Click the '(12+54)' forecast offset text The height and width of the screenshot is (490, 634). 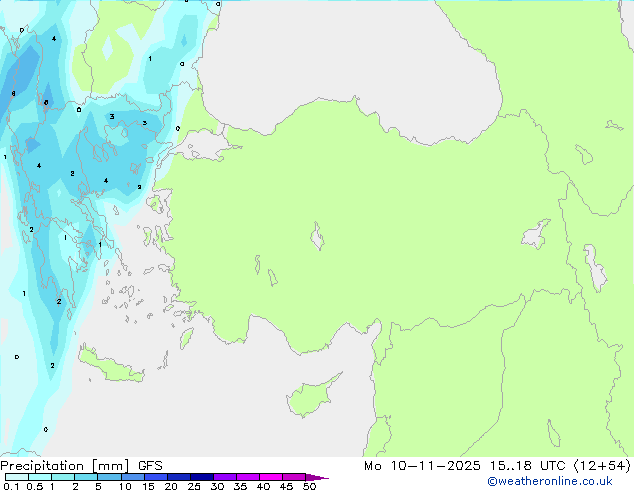point(602,466)
